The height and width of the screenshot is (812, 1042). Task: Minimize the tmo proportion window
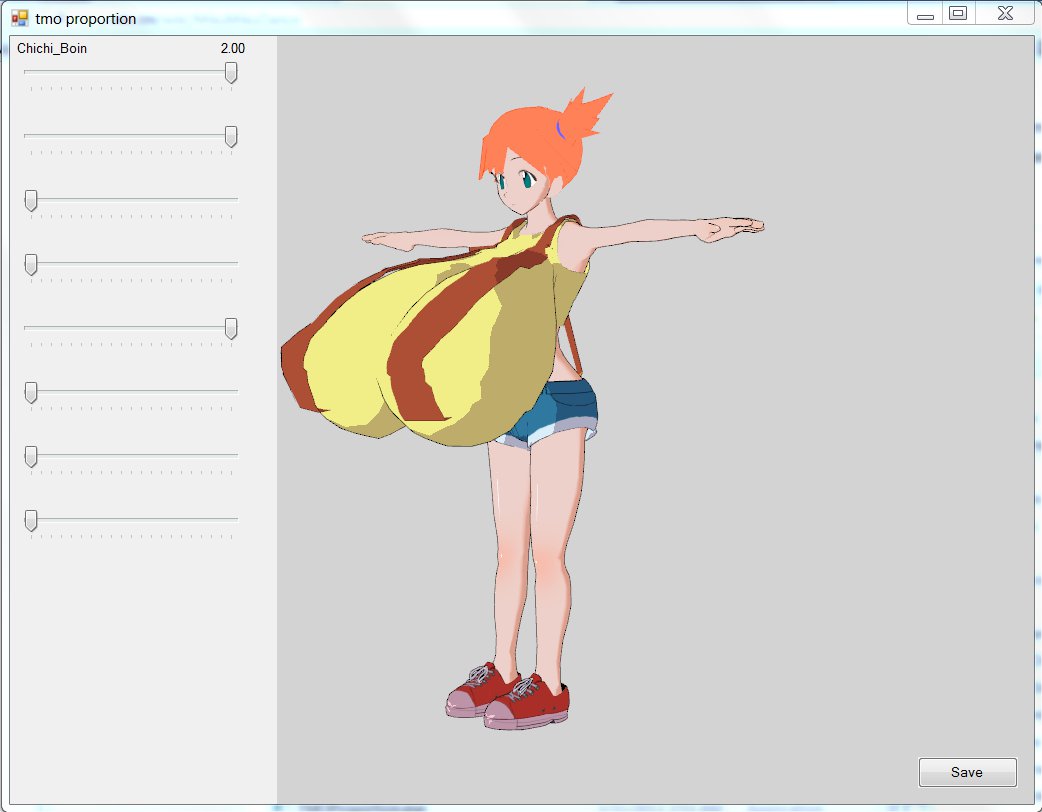925,14
